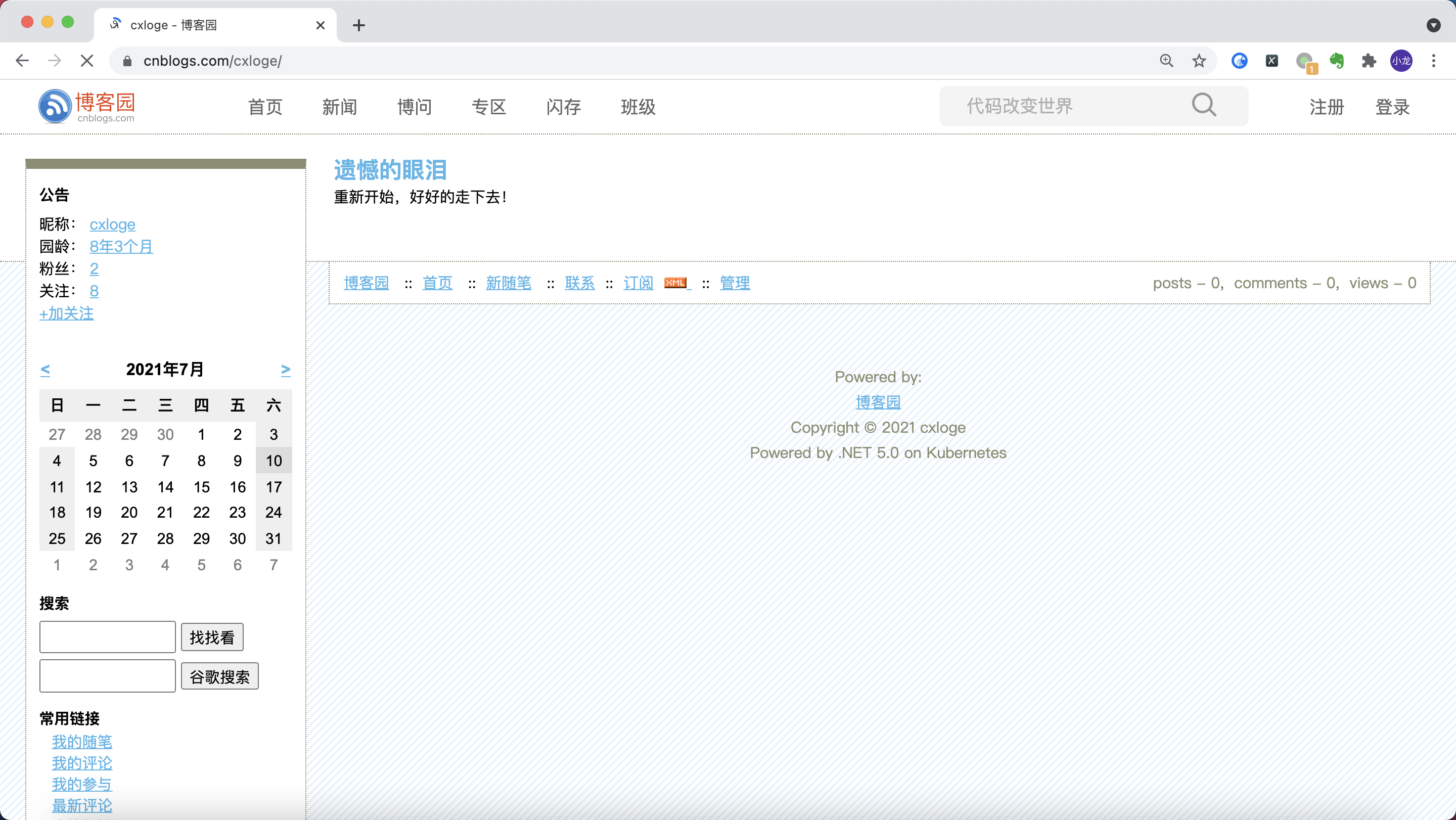Click the orange XML feed icon
This screenshot has height=820, width=1456.
pos(675,283)
